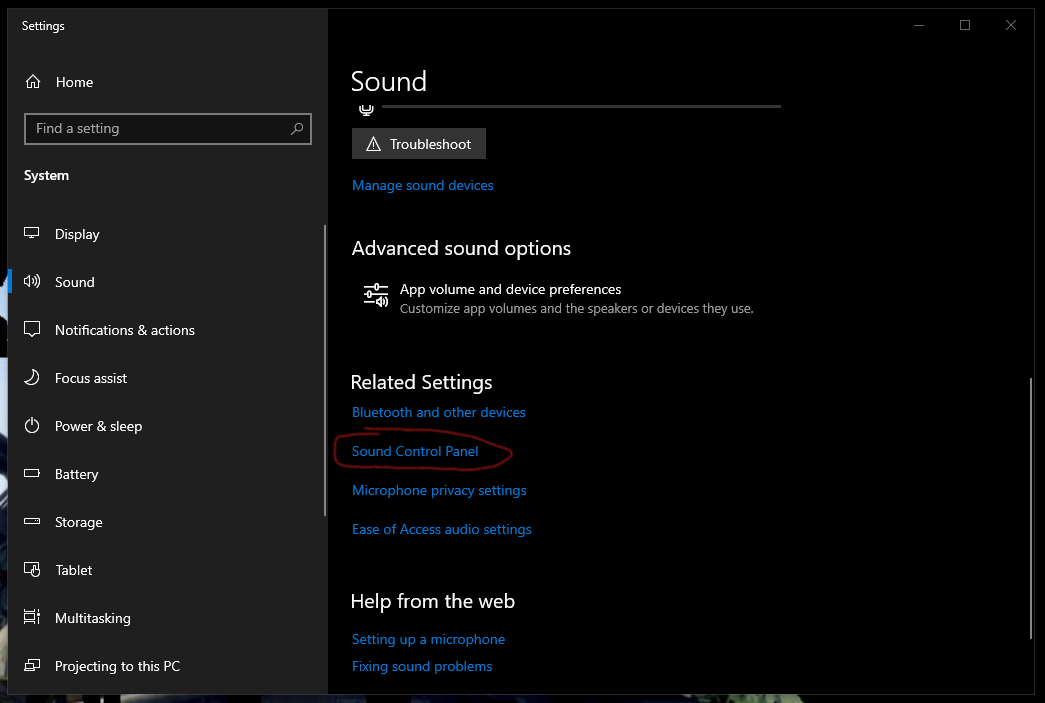Screen dimensions: 1045x703
Task: Click the Focus assist moon icon
Action: tap(32, 378)
